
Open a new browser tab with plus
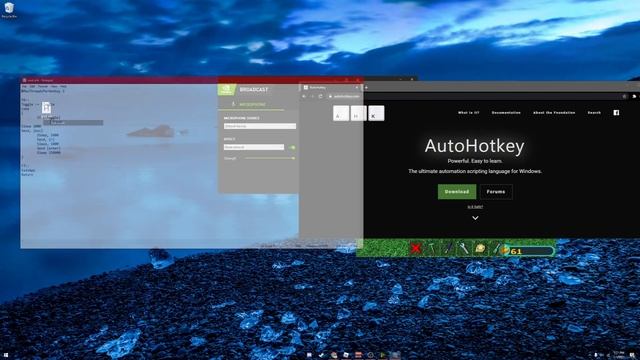tap(366, 87)
